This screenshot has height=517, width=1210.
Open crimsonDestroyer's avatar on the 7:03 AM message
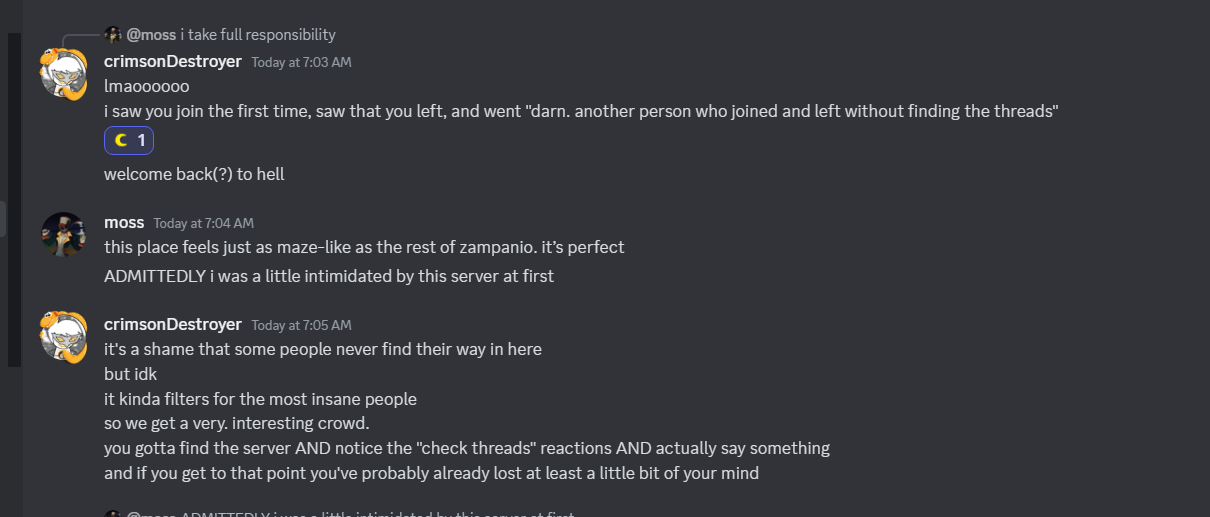63,73
